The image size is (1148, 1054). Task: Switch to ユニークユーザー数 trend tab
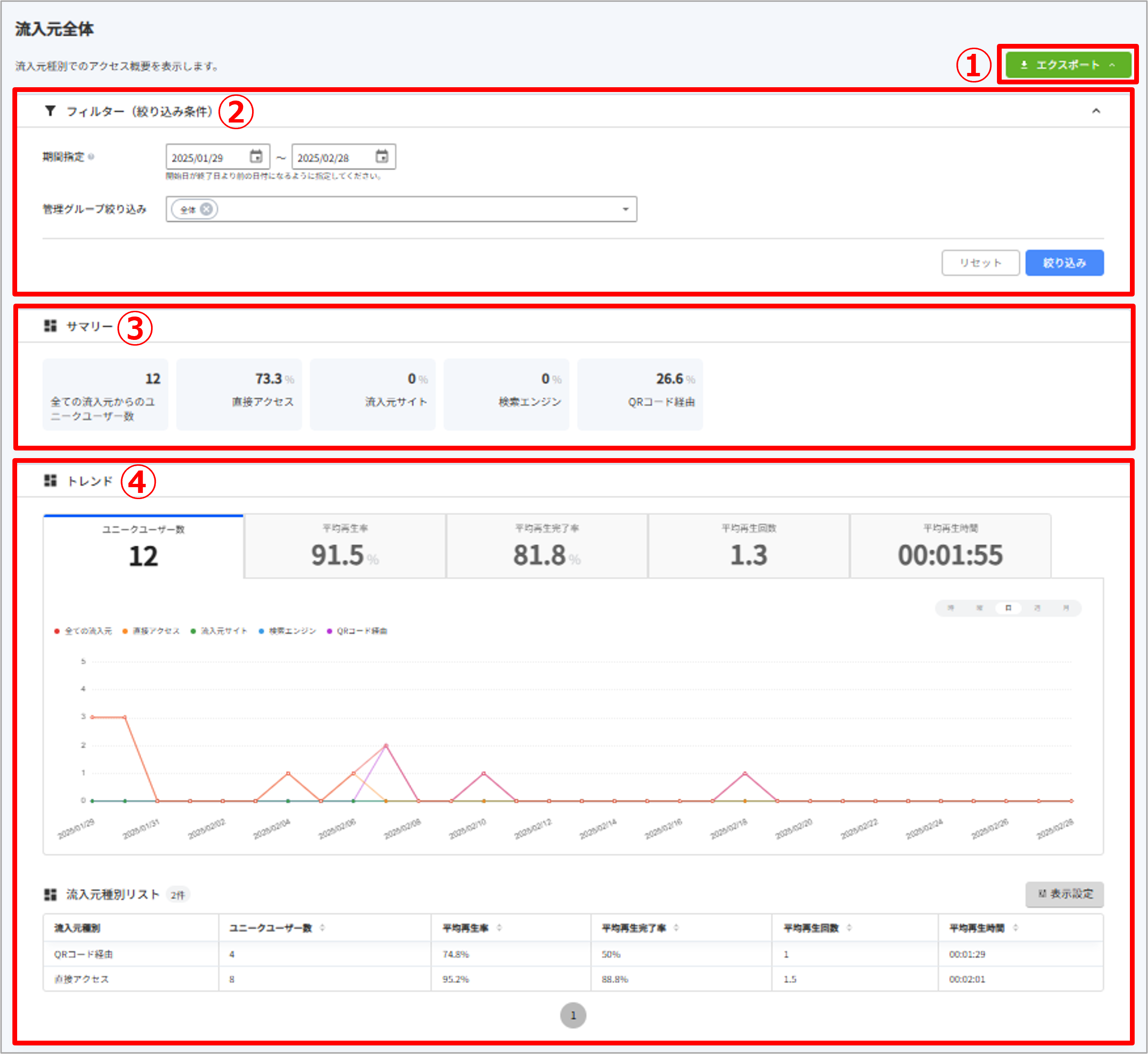(x=143, y=546)
